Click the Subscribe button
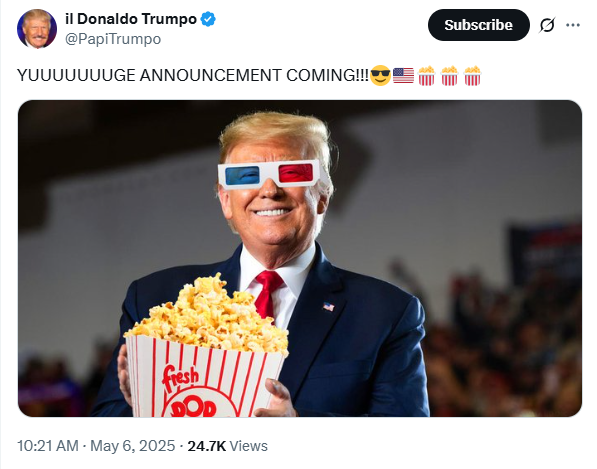Screen dimensions: 597x469 point(479,25)
